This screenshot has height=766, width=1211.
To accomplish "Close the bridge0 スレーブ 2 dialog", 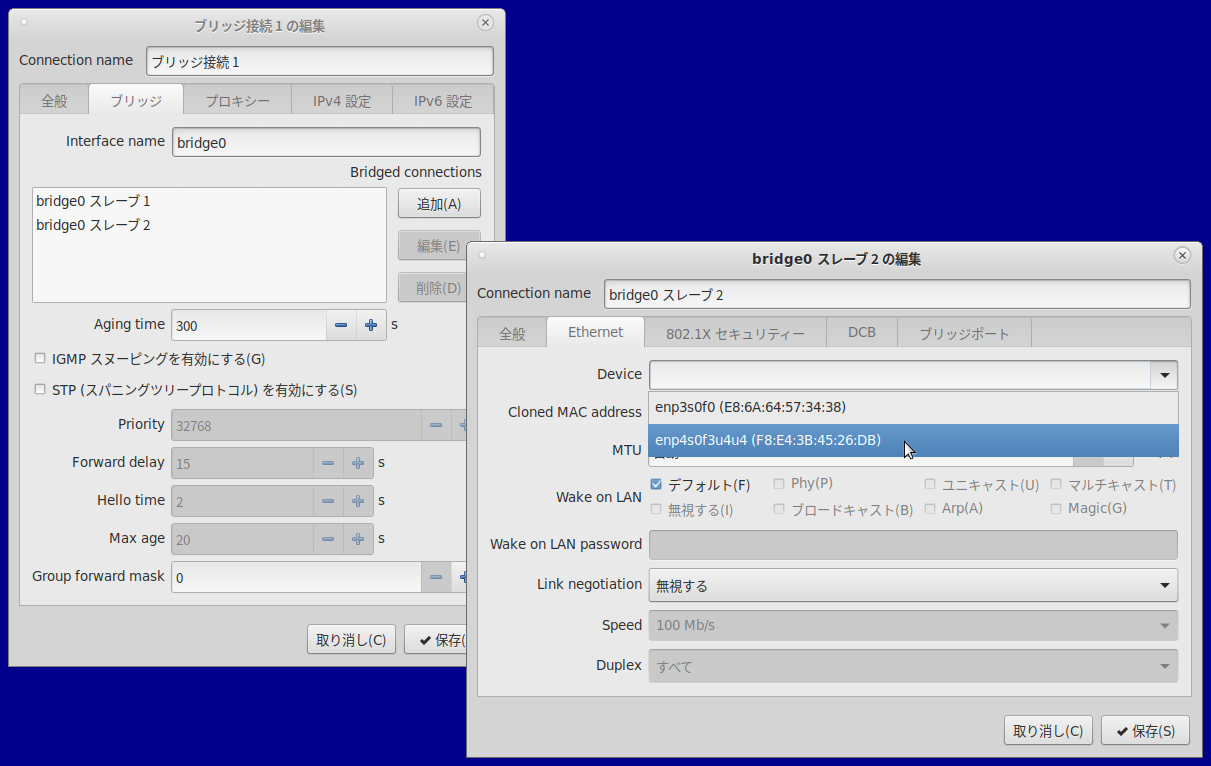I will tap(1182, 255).
